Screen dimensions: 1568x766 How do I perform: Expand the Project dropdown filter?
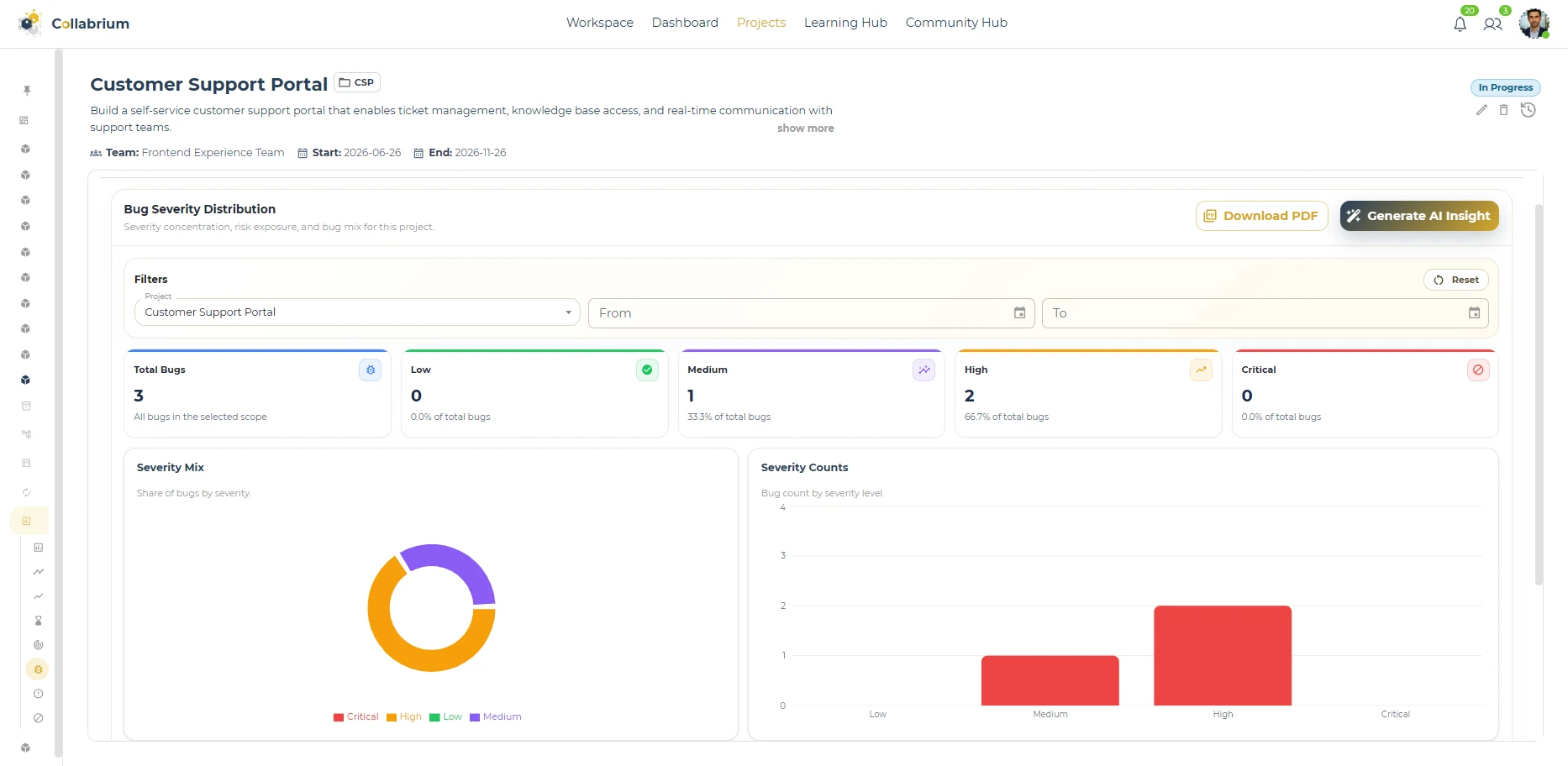(357, 312)
